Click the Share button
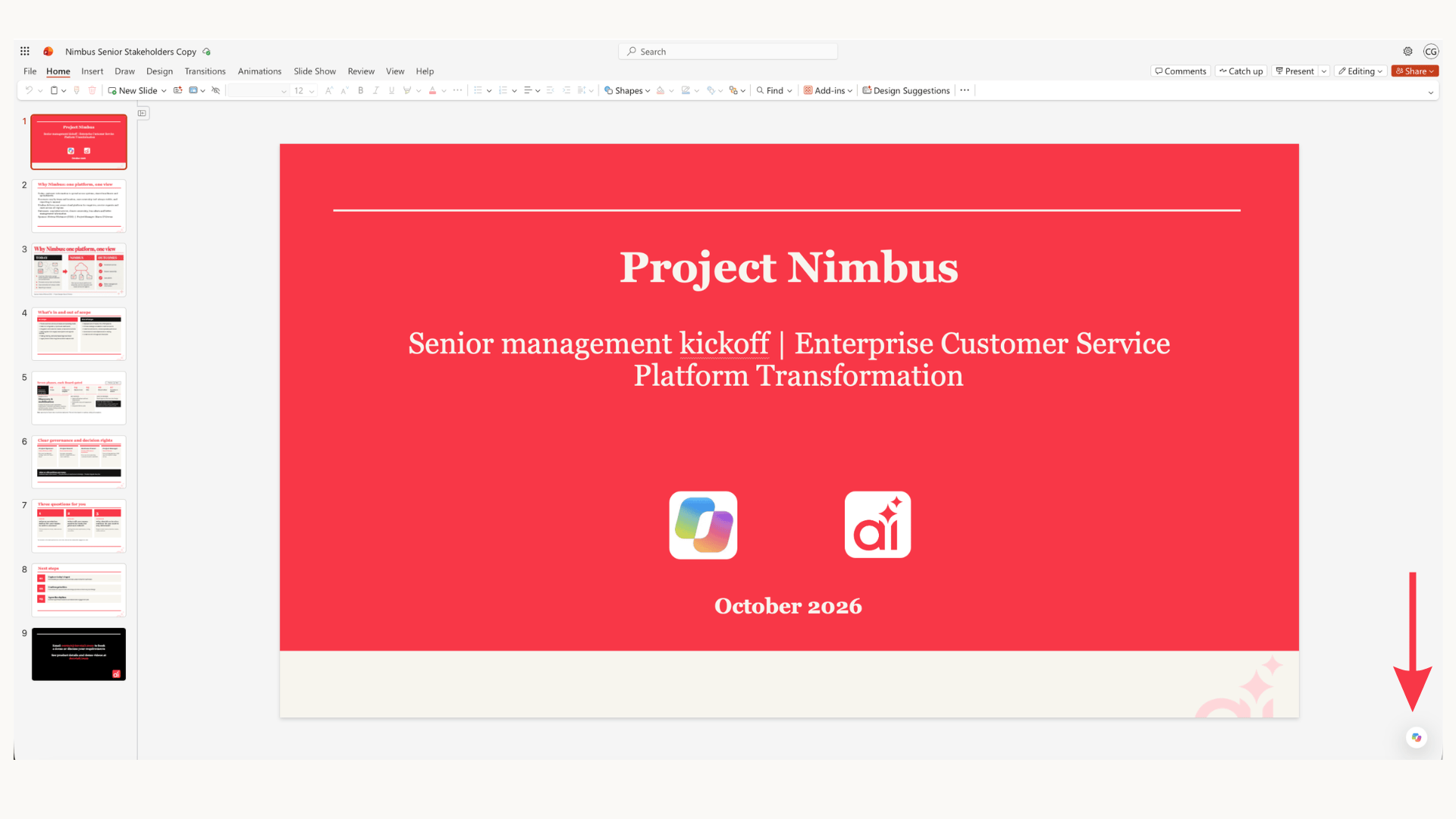The height and width of the screenshot is (819, 1456). click(1415, 71)
